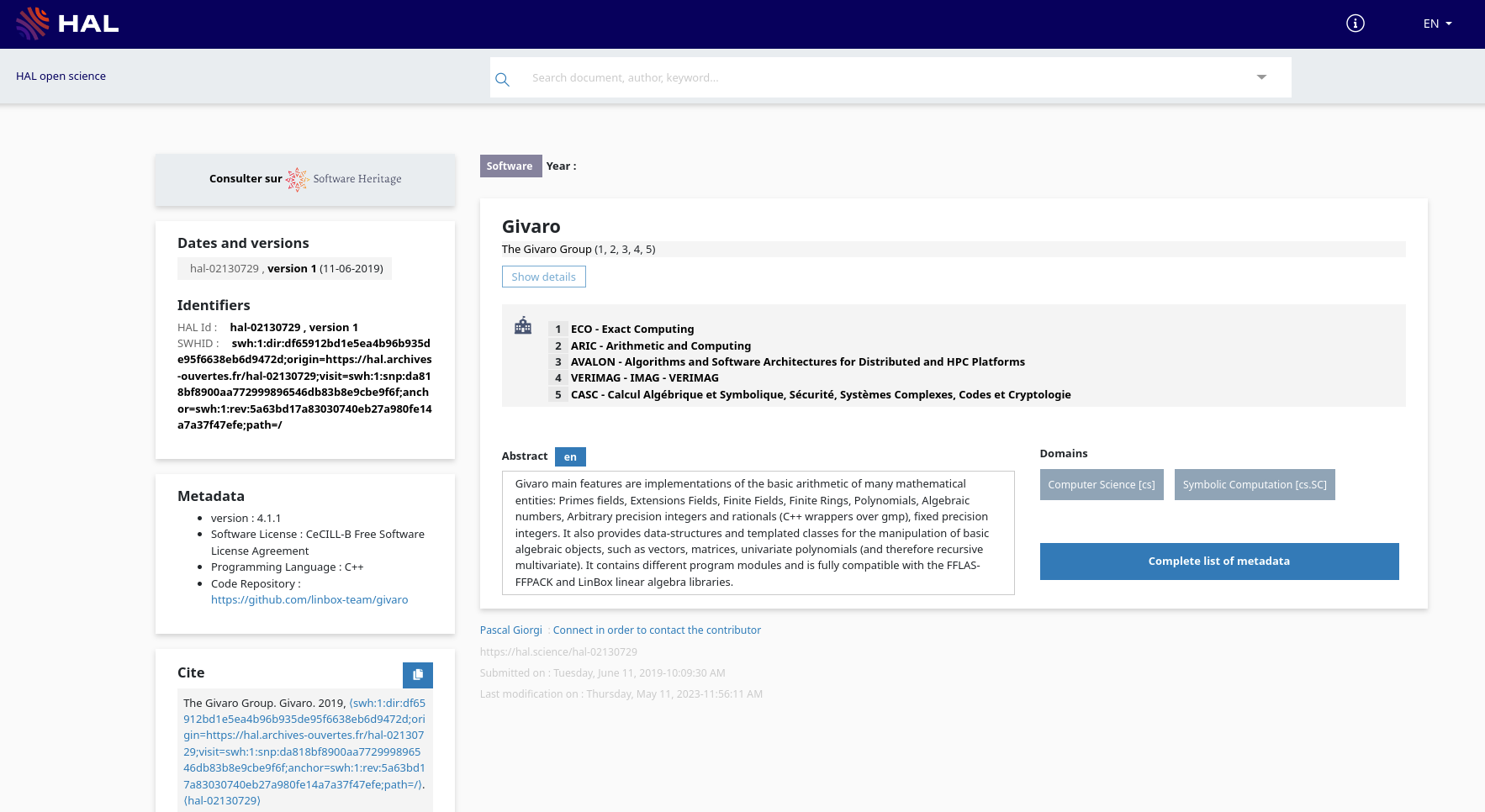Open the EN language dropdown

pyautogui.click(x=1436, y=24)
